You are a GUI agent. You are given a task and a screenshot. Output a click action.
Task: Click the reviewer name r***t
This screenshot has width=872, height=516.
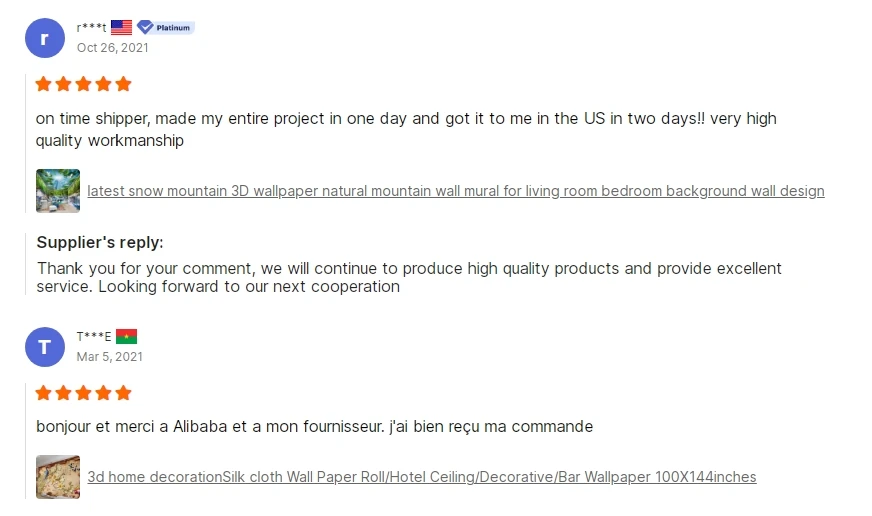pyautogui.click(x=91, y=28)
